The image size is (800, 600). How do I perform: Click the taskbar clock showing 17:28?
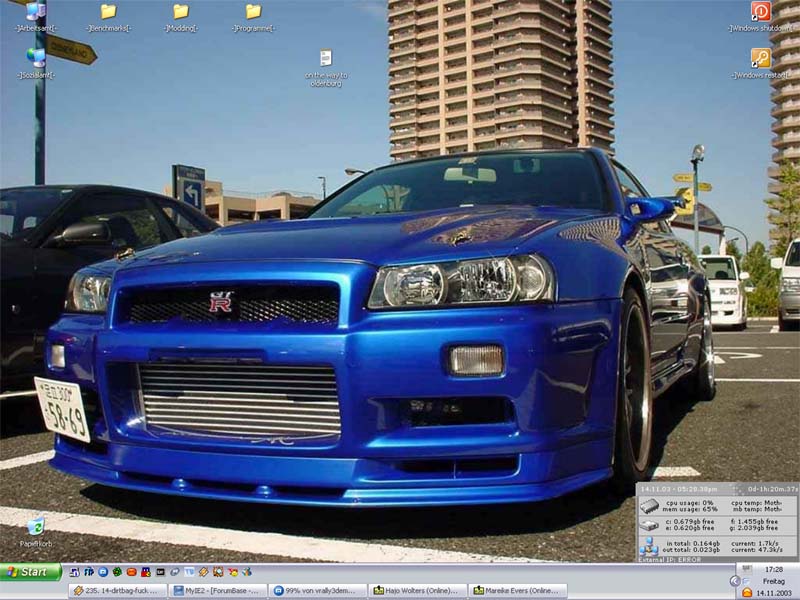tap(774, 569)
